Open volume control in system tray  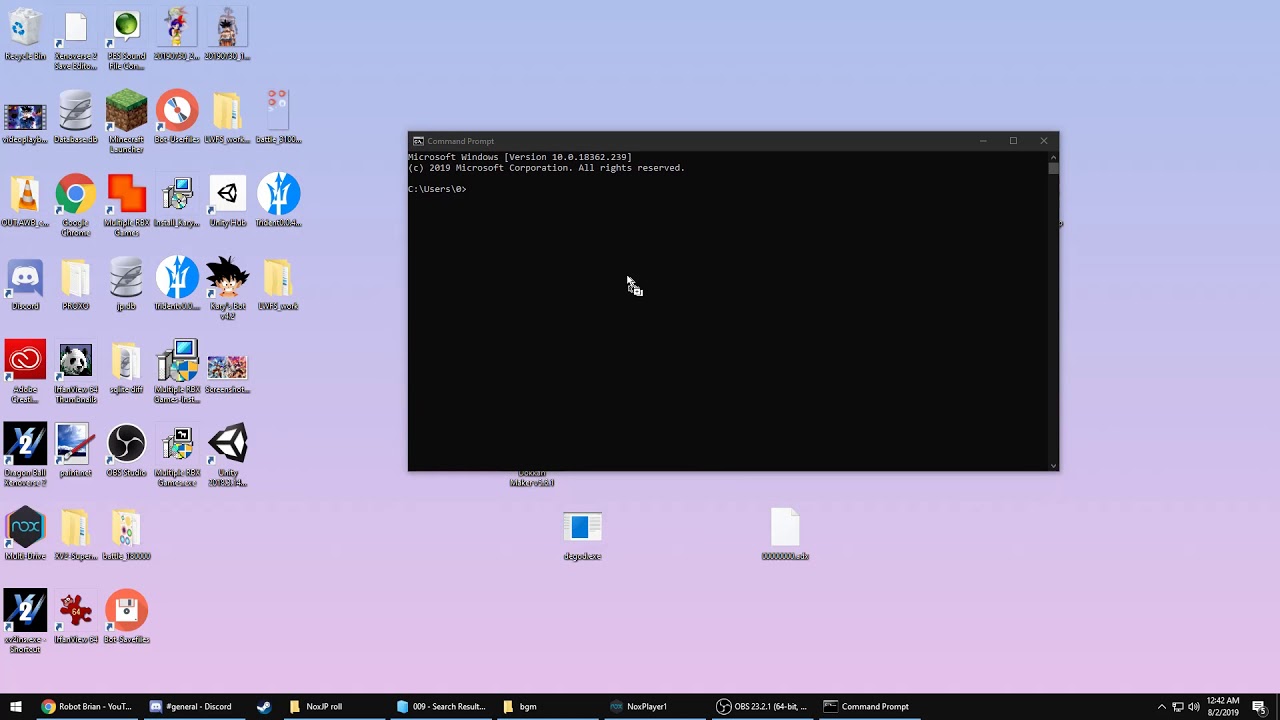[x=1194, y=706]
